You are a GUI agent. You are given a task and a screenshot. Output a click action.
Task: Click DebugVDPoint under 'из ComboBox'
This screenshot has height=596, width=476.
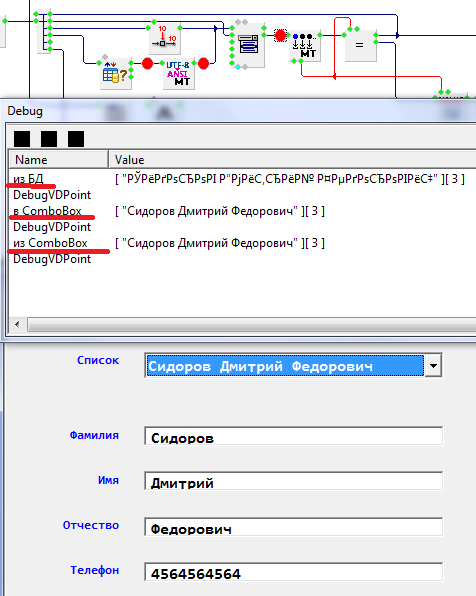[x=52, y=259]
